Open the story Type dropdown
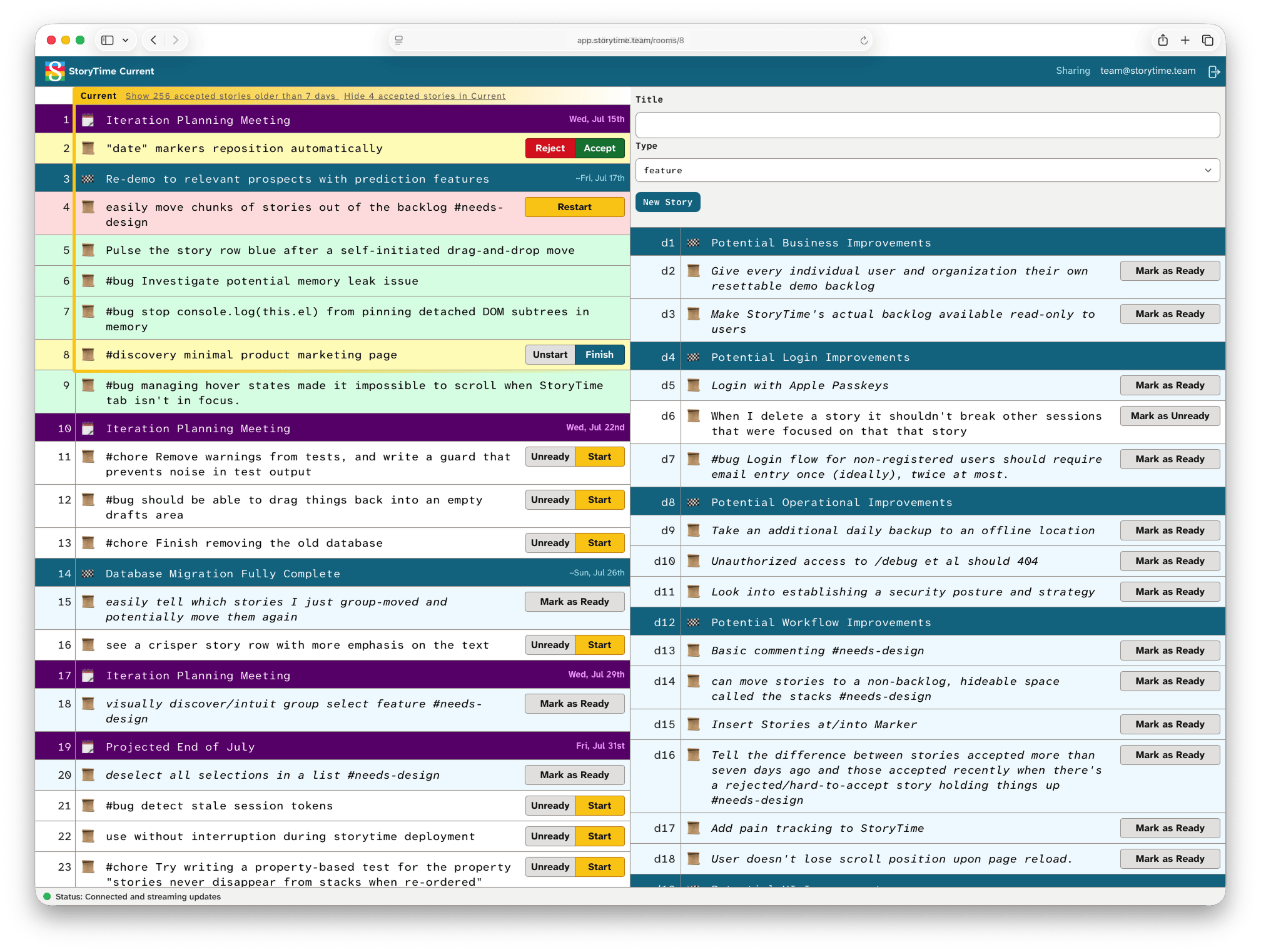Viewport: 1261px width, 952px height. pos(927,170)
